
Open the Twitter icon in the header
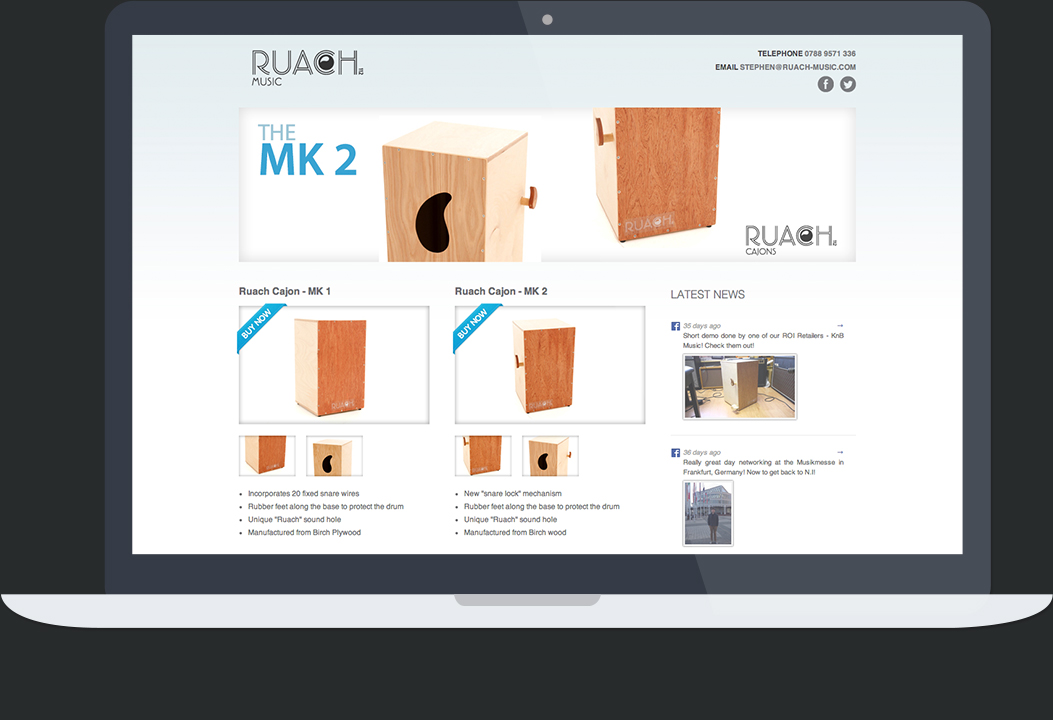point(848,84)
